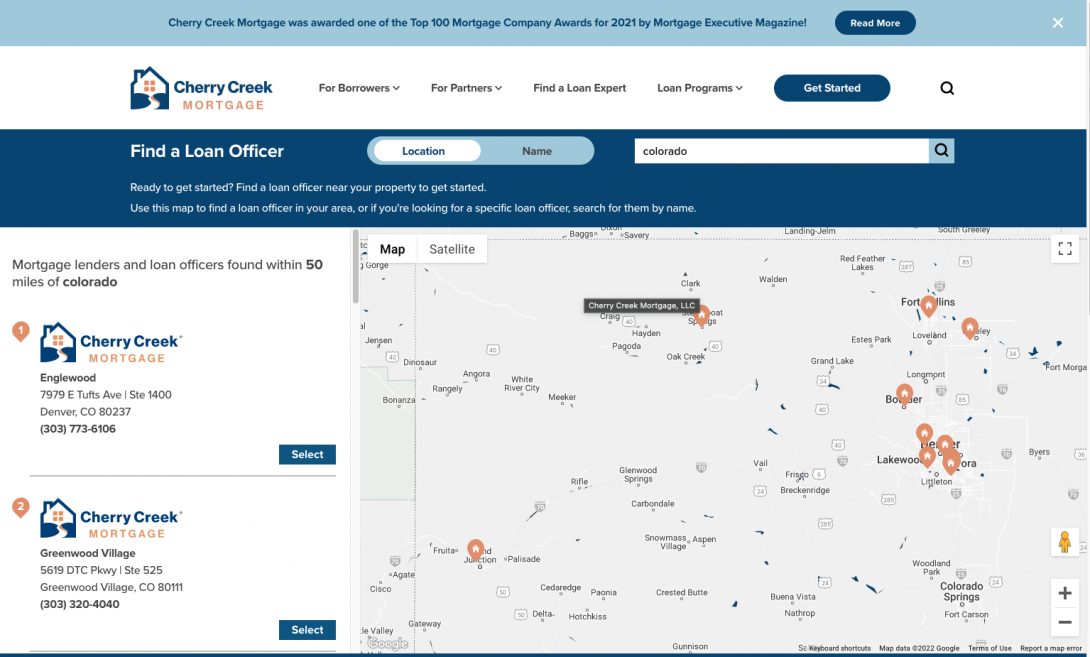Click the Lakewood map marker
This screenshot has height=657, width=1090.
pyautogui.click(x=927, y=457)
